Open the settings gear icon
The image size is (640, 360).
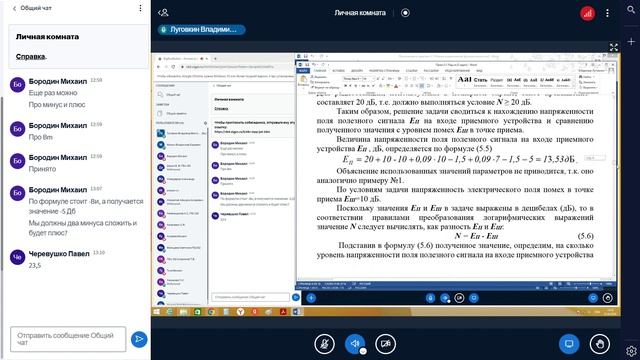(x=631, y=351)
